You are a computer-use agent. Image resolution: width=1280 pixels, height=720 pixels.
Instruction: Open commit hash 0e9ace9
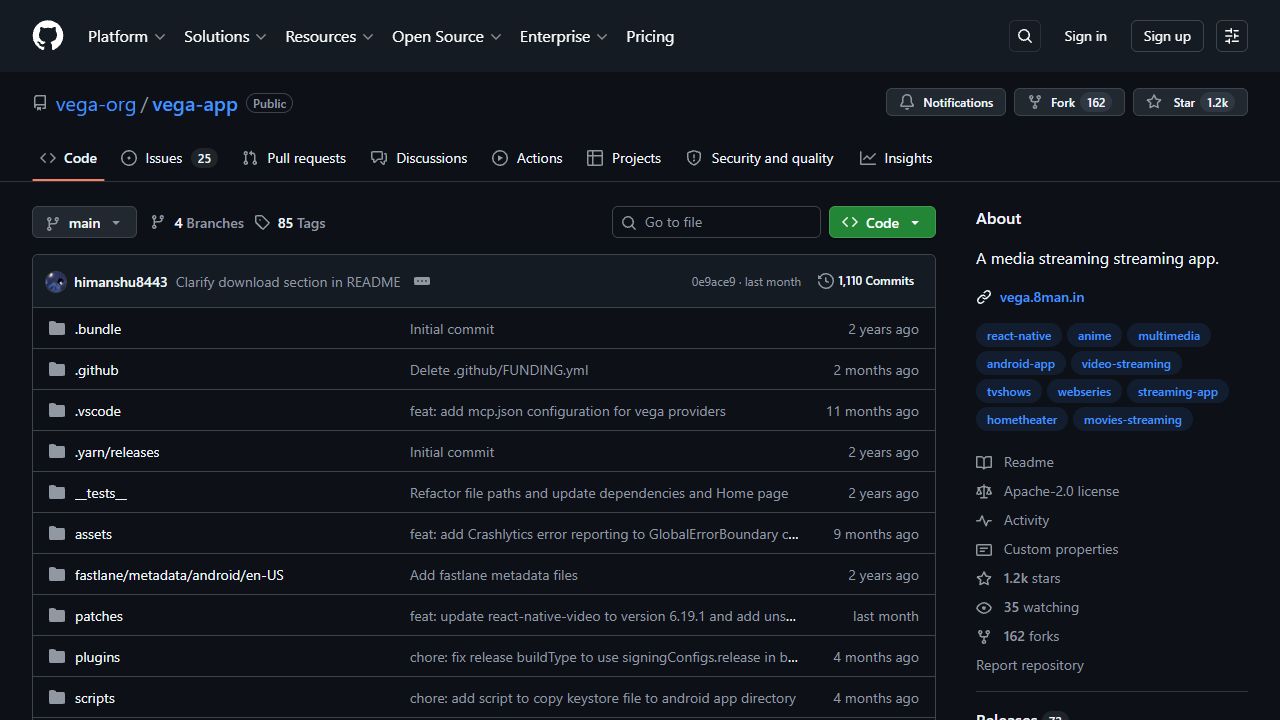tap(713, 282)
